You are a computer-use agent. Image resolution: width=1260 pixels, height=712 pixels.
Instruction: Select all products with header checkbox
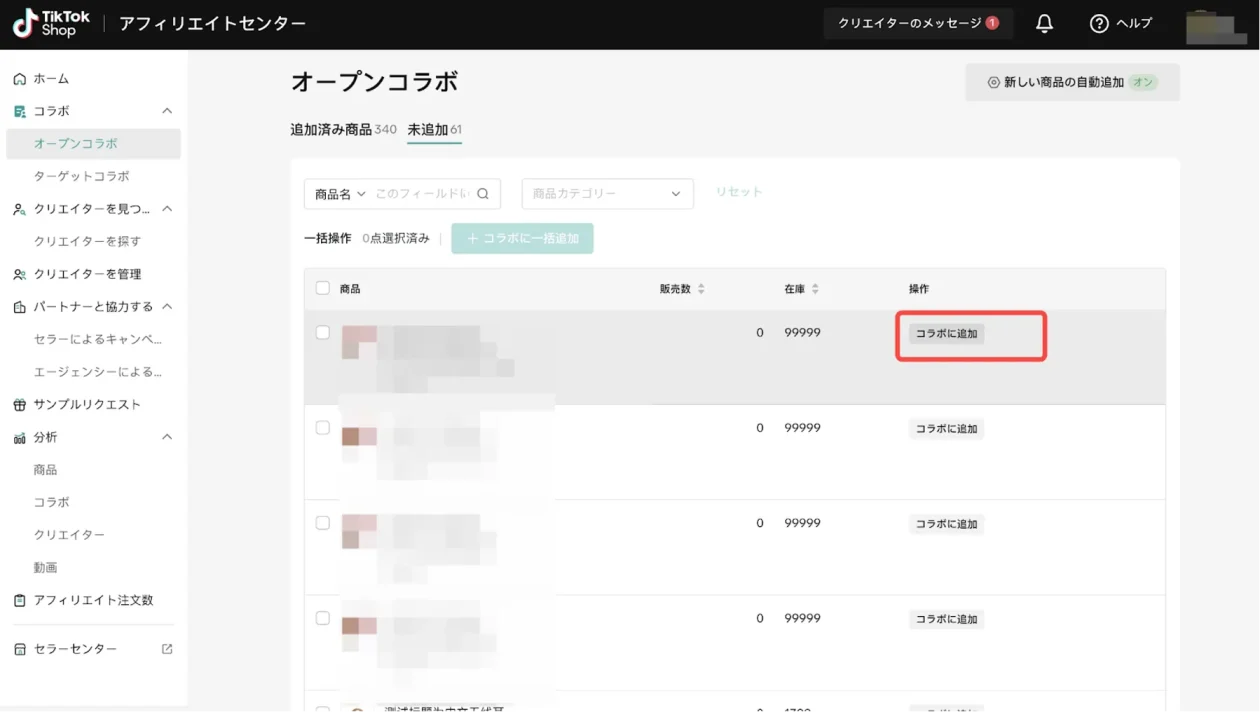click(322, 288)
